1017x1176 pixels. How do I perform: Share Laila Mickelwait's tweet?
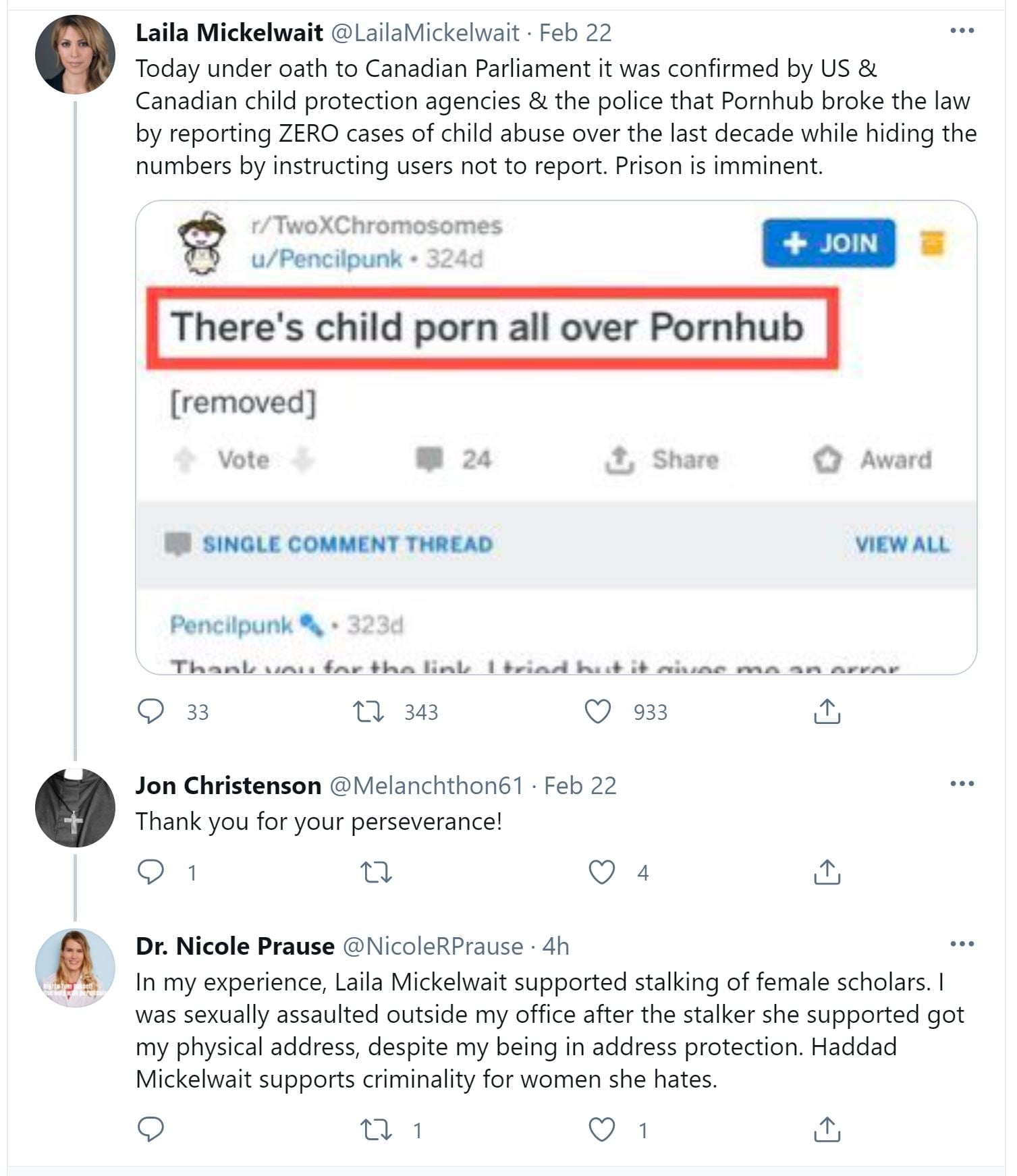coord(827,711)
